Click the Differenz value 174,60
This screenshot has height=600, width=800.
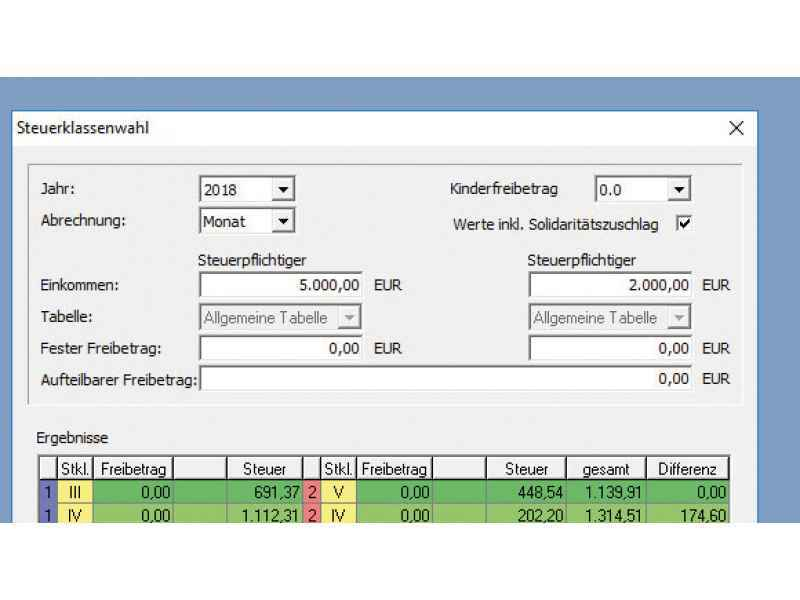tap(686, 514)
